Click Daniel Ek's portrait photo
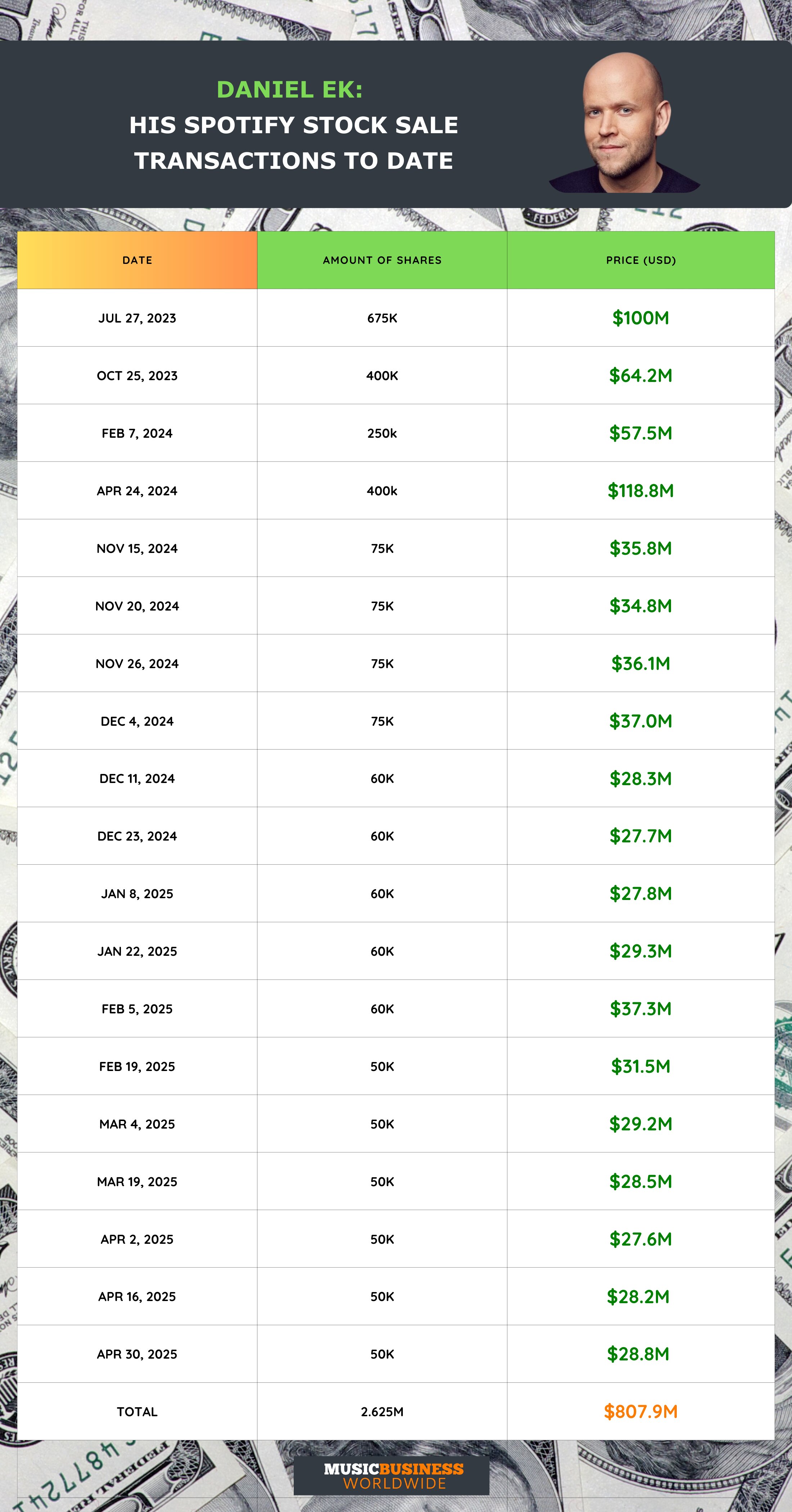The height and width of the screenshot is (1512, 792). coord(625,125)
